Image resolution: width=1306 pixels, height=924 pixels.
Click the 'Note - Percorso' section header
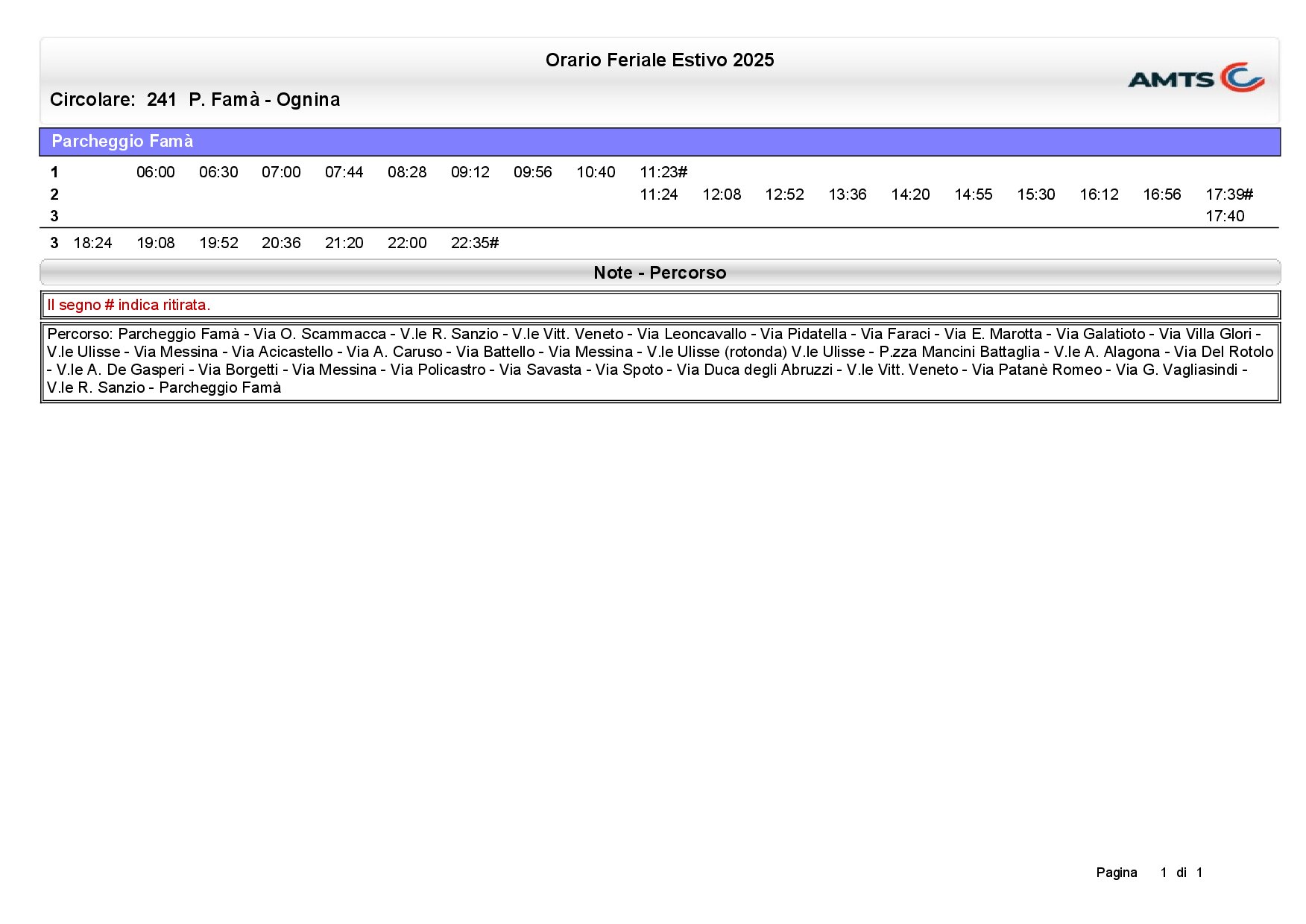[660, 273]
